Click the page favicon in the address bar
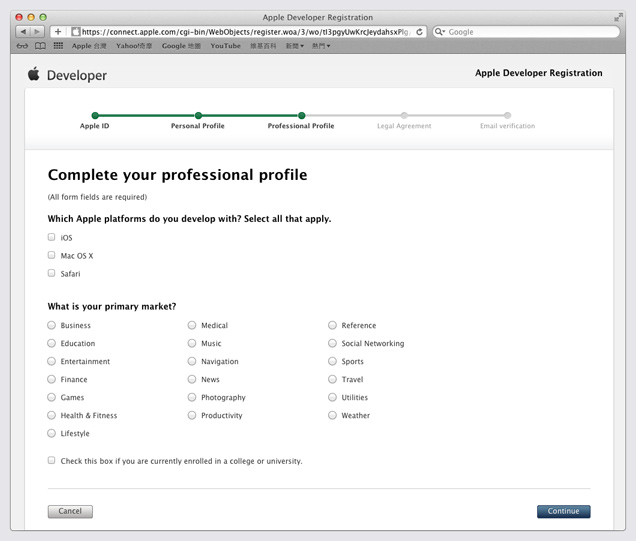 (76, 32)
